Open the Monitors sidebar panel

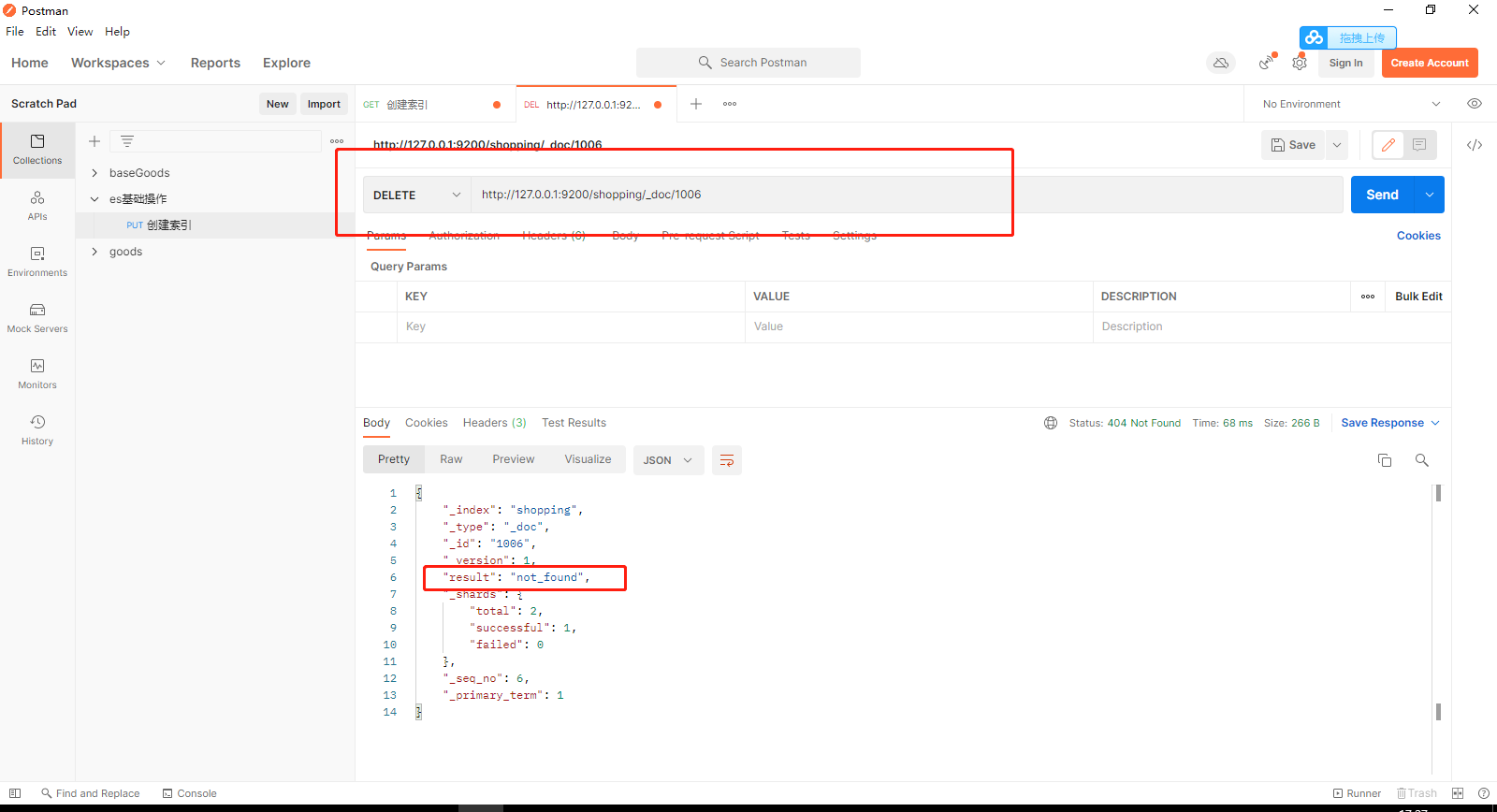37,374
